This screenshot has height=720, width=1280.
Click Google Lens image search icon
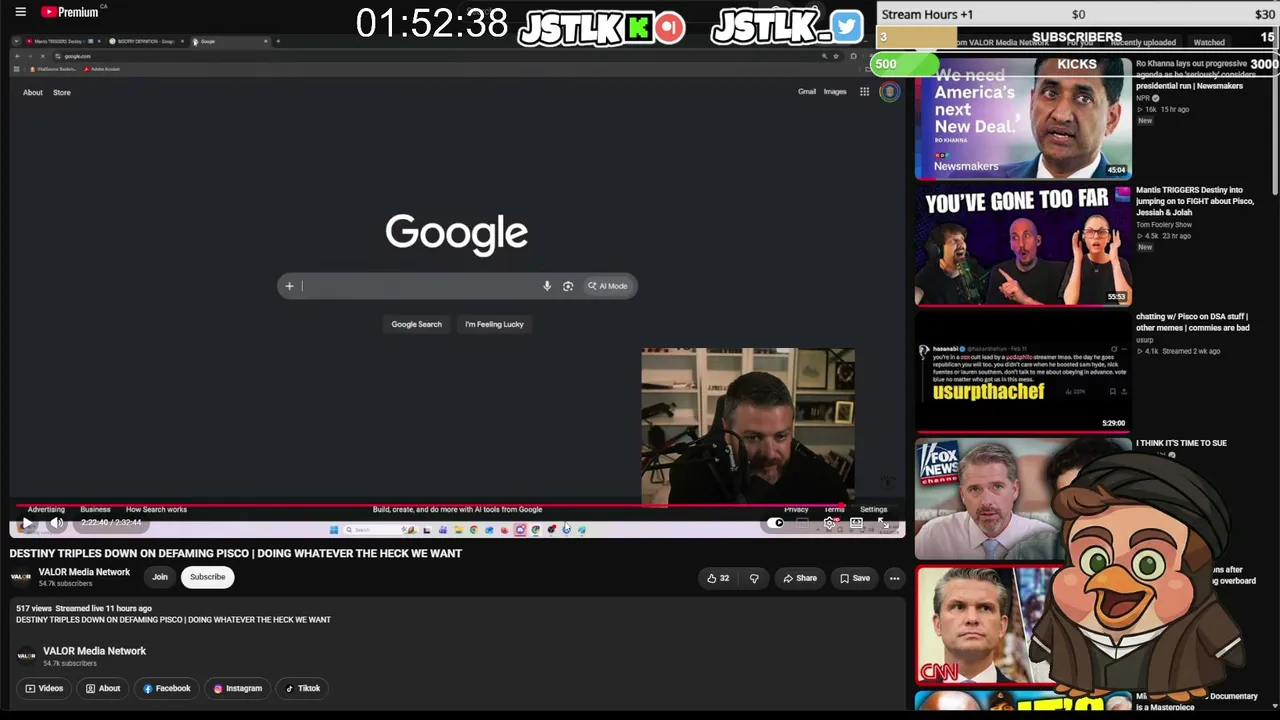point(568,286)
